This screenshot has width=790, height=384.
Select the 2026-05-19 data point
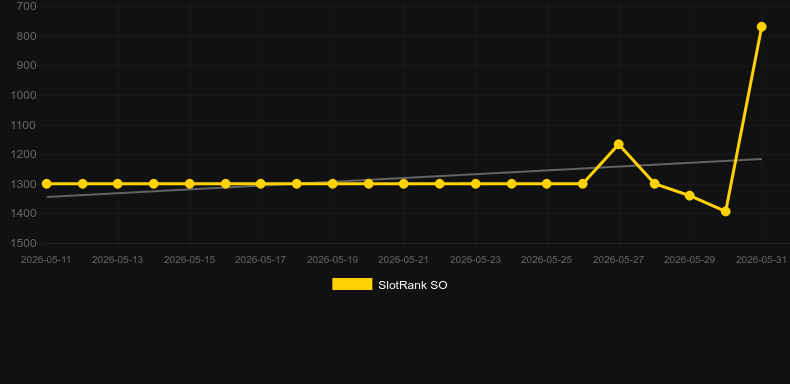coord(333,184)
